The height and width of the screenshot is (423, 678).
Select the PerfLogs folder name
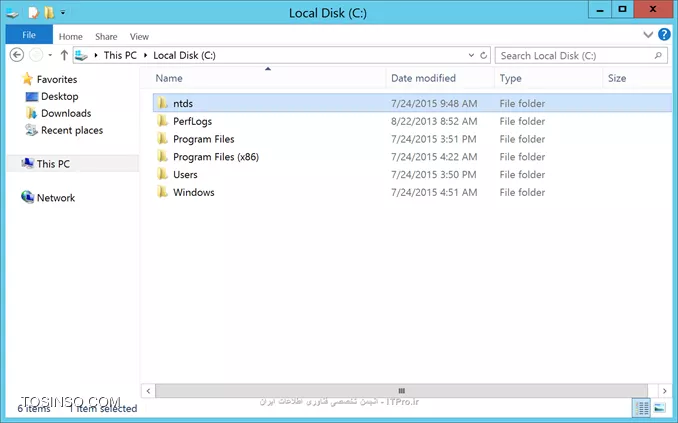coord(192,121)
